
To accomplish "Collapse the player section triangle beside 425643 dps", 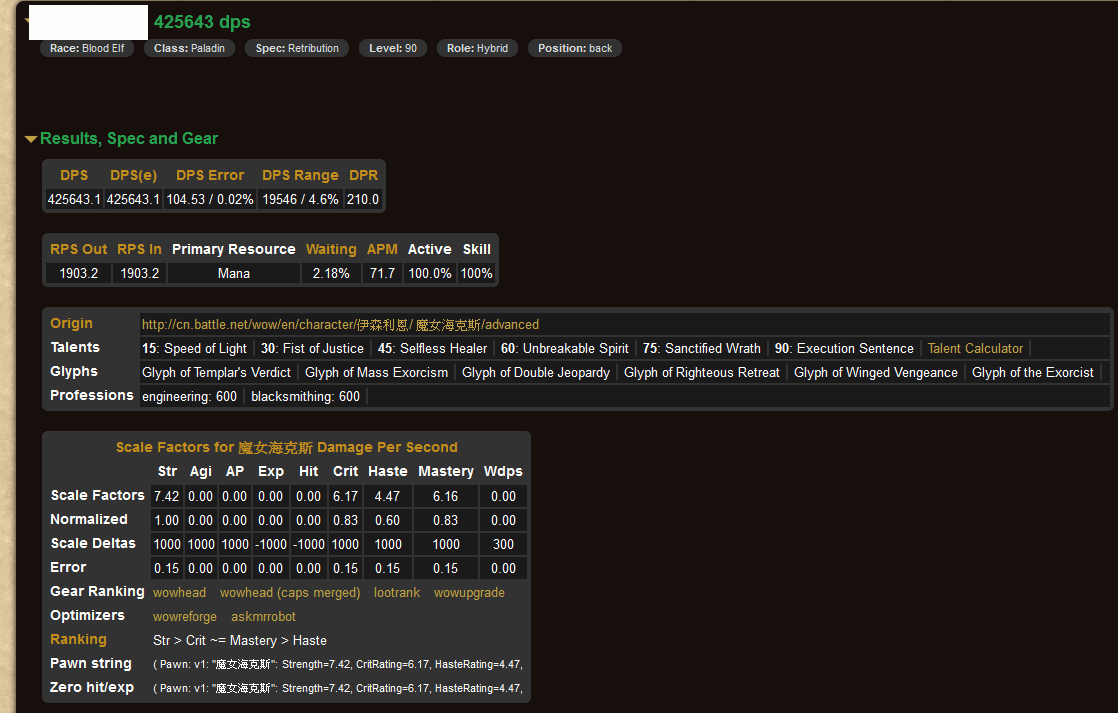I will [27, 20].
